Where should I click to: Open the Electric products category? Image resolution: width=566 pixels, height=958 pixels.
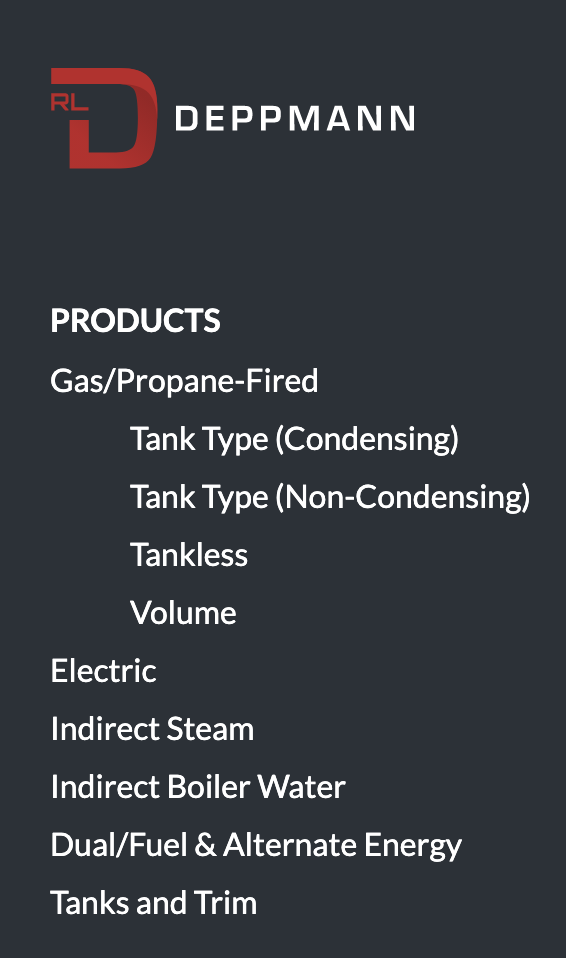click(103, 671)
